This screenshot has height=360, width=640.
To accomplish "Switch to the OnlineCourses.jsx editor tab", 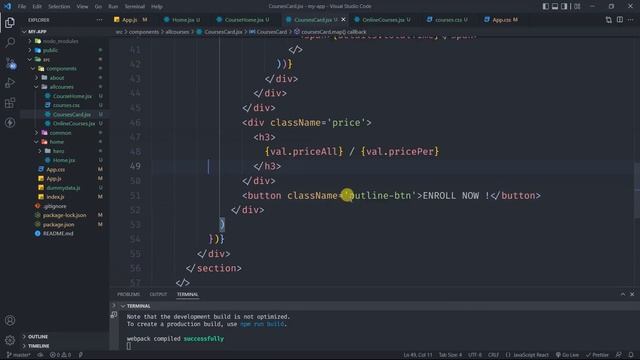I will (x=386, y=20).
